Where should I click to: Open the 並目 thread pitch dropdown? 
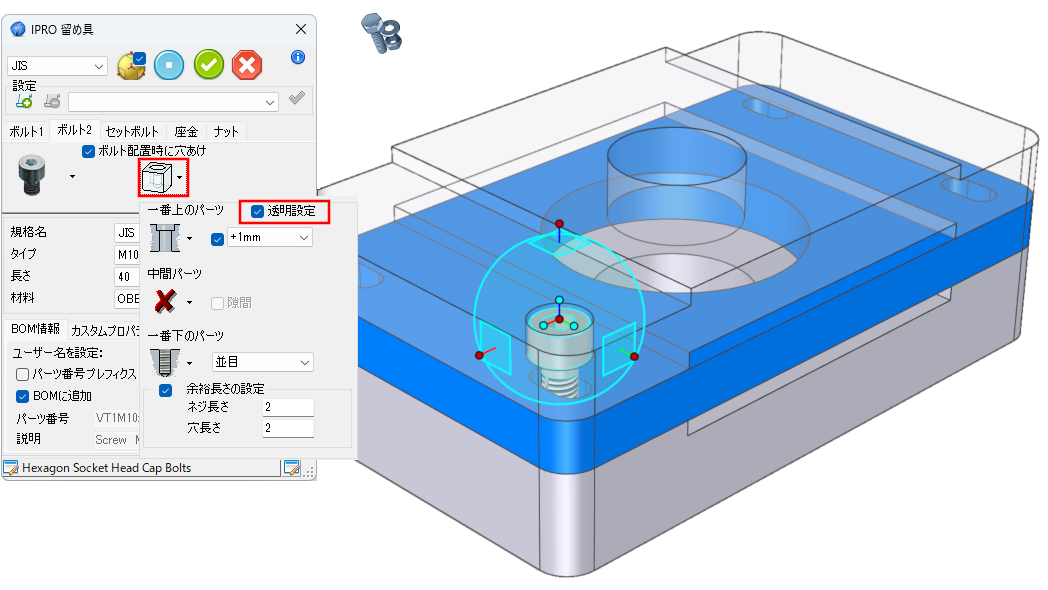tap(263, 362)
